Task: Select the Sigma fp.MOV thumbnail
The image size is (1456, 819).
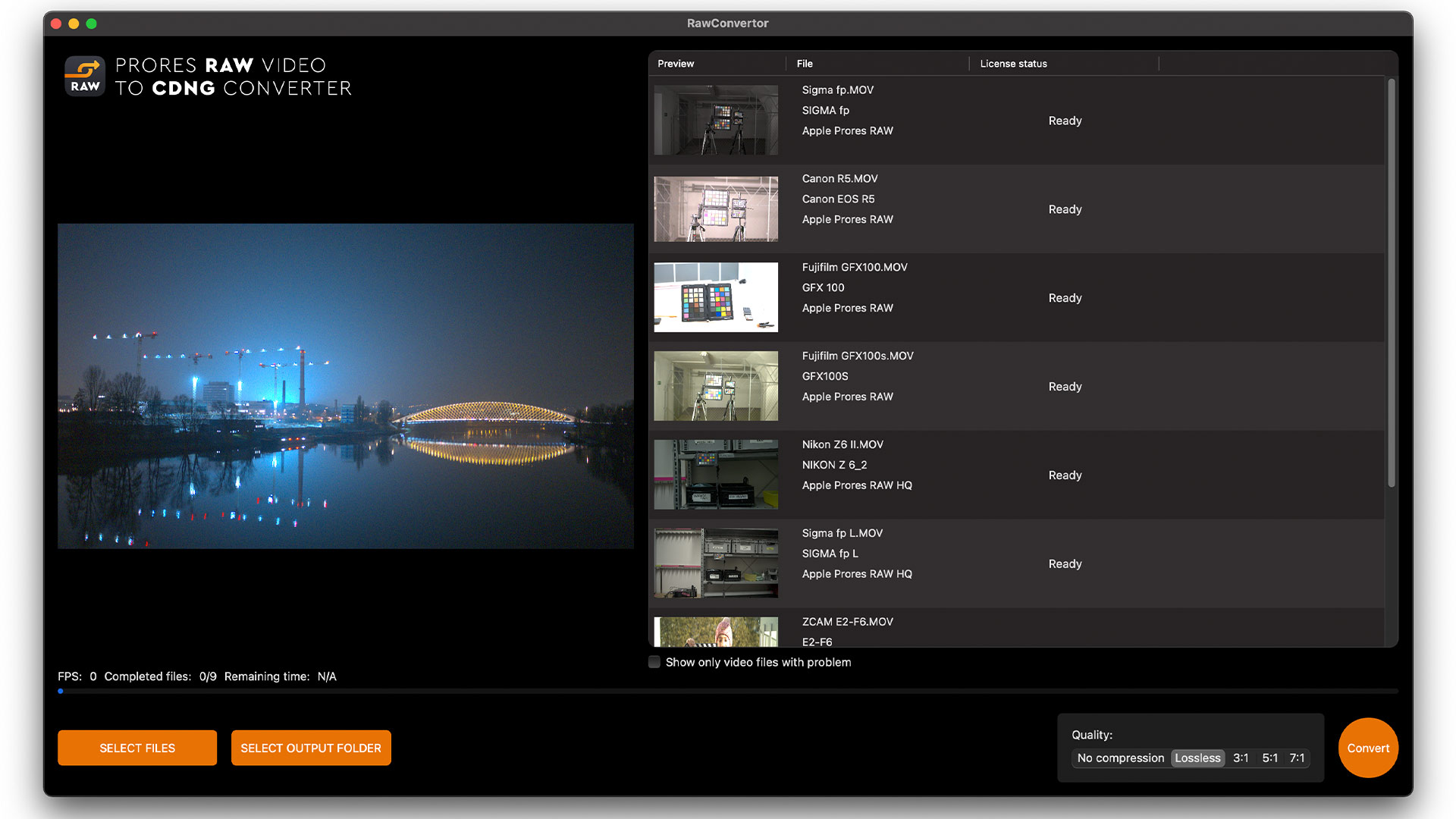Action: [716, 120]
